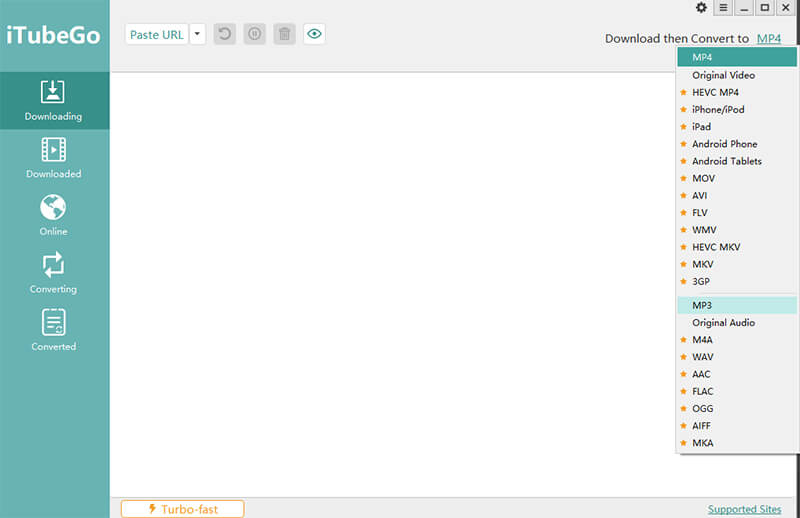800x518 pixels.
Task: Select Original Video format option
Action: (x=737, y=75)
